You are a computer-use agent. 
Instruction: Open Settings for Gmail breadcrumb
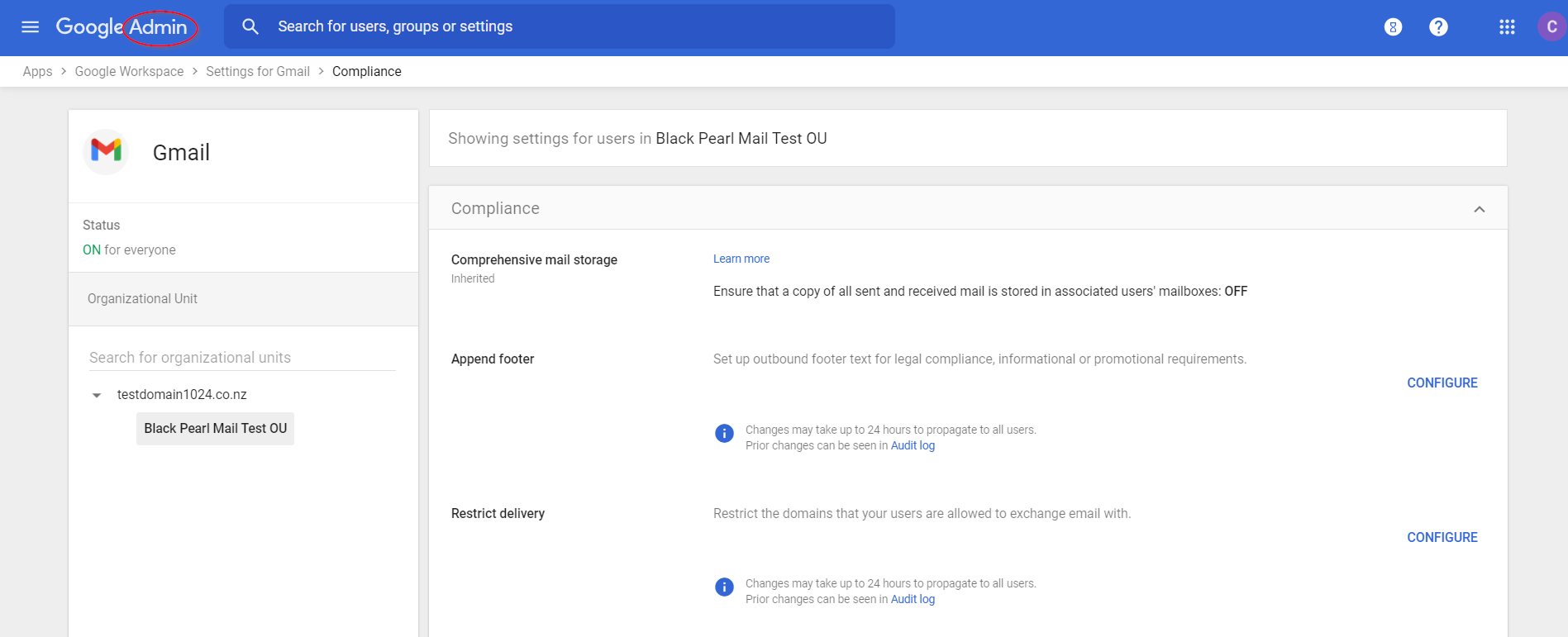[258, 72]
